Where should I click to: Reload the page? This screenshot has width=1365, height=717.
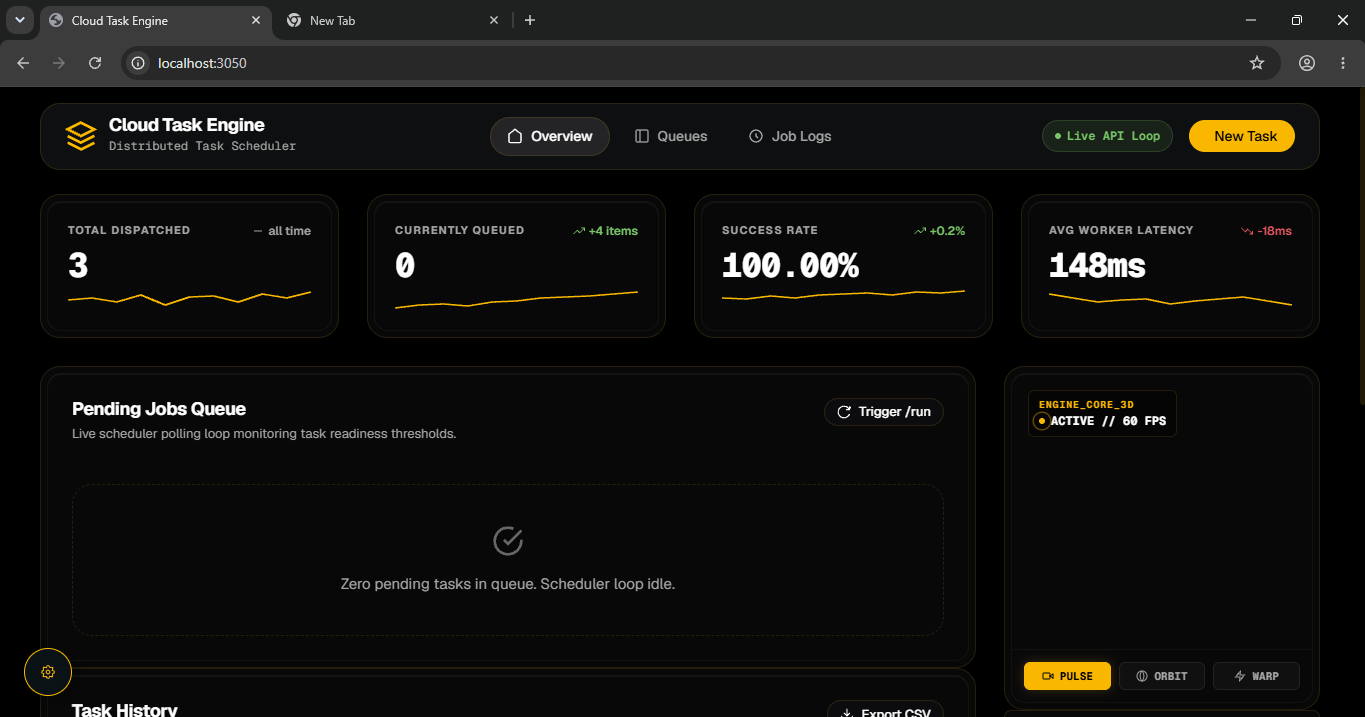(95, 63)
